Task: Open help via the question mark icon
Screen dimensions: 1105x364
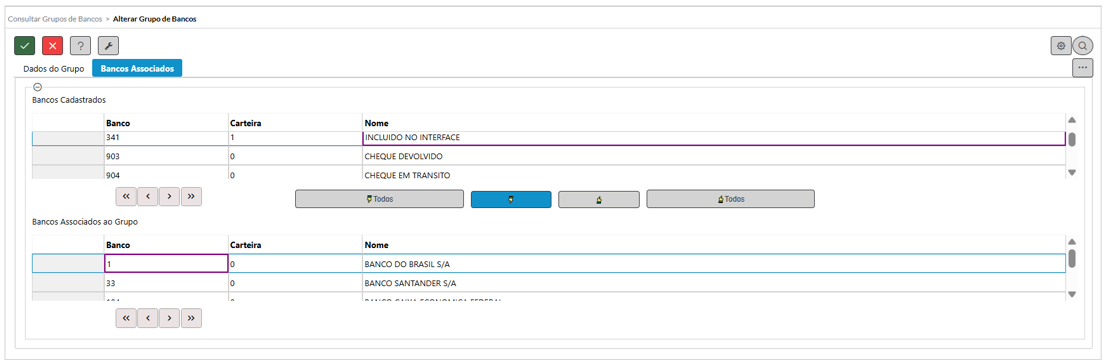Action: point(81,46)
